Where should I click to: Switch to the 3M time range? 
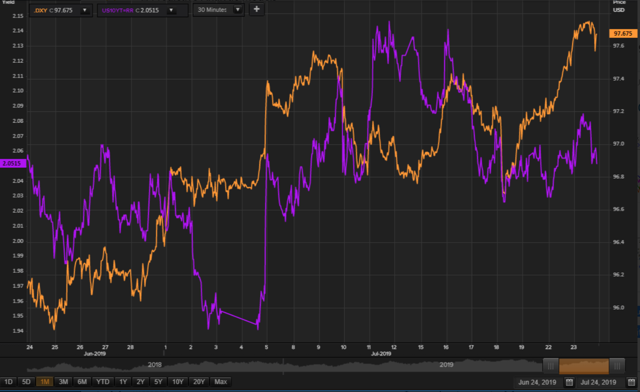[x=63, y=382]
